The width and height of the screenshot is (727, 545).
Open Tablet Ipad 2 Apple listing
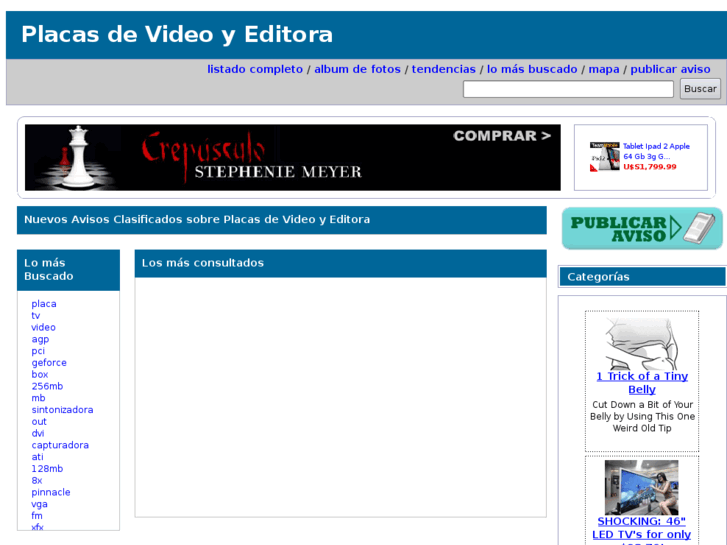pyautogui.click(x=656, y=151)
